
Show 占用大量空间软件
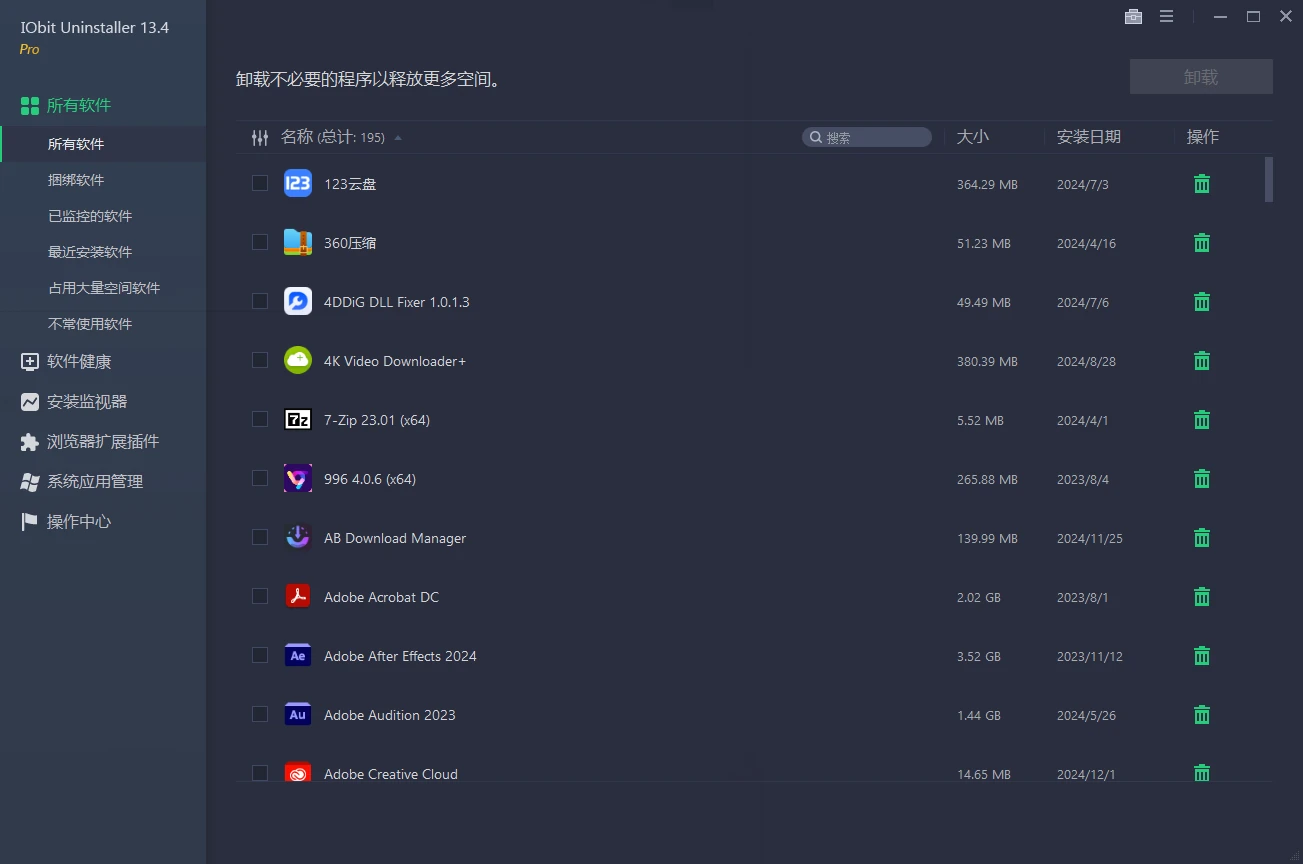click(x=104, y=288)
